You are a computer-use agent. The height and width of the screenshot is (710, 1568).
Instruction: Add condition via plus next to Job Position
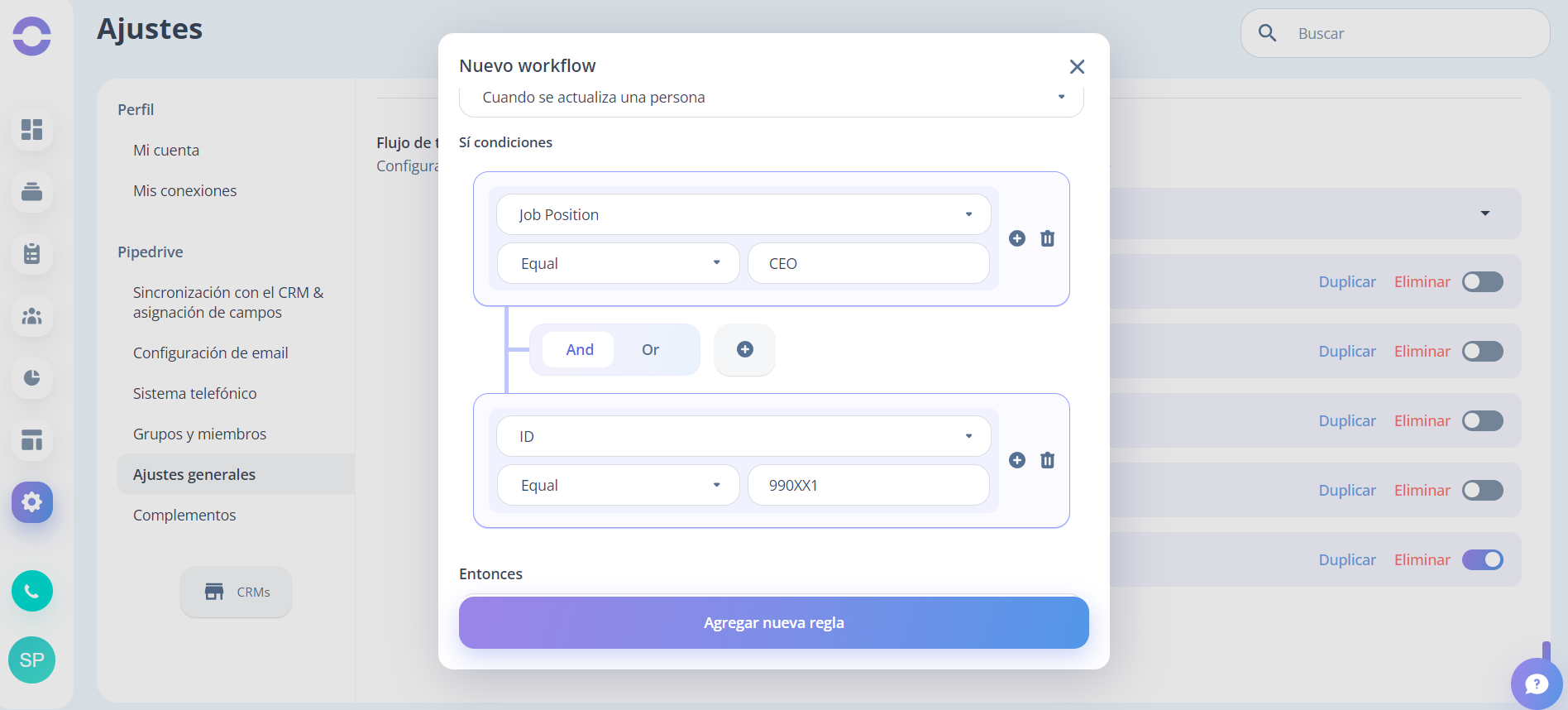1017,238
